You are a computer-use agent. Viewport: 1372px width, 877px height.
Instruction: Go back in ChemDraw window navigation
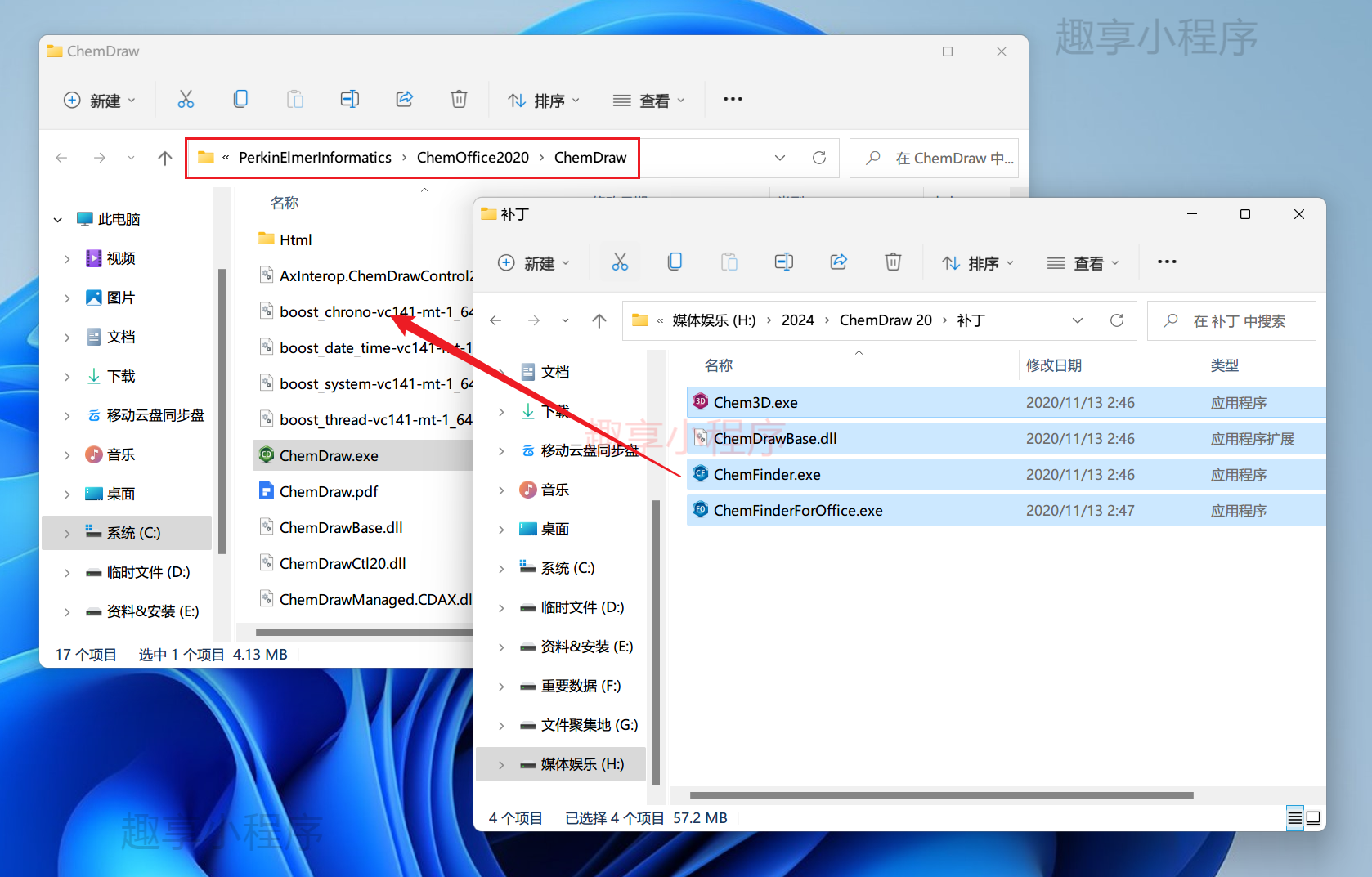(61, 158)
